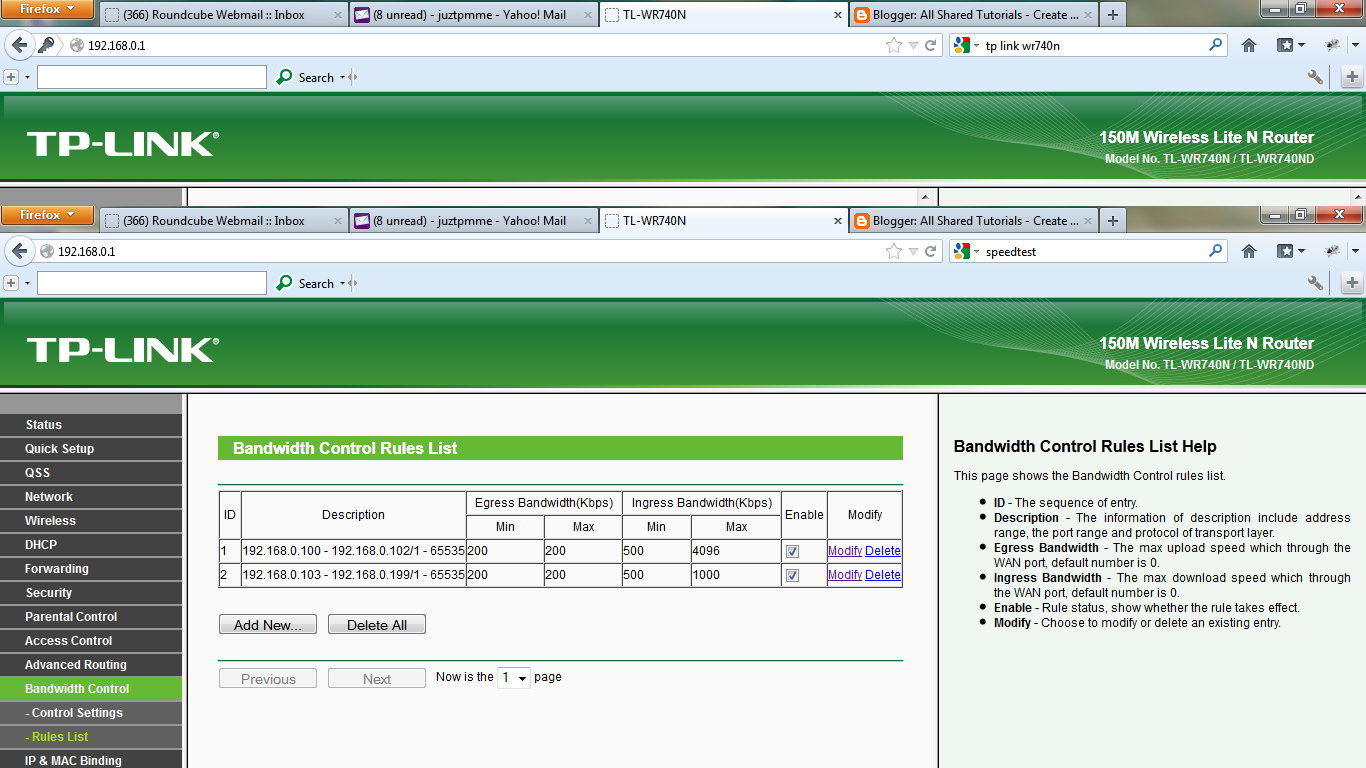Screen dimensions: 1366x768
Task: Click the globe site identity icon in address bar
Action: point(46,251)
